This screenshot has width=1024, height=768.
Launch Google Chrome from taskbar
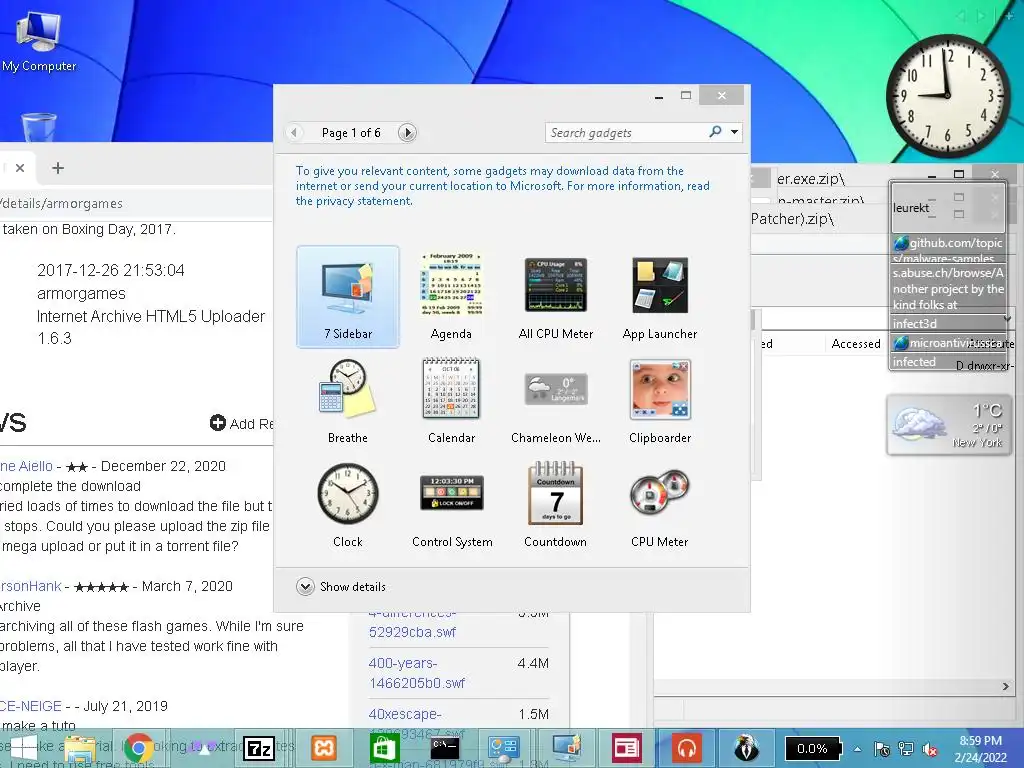[138, 748]
